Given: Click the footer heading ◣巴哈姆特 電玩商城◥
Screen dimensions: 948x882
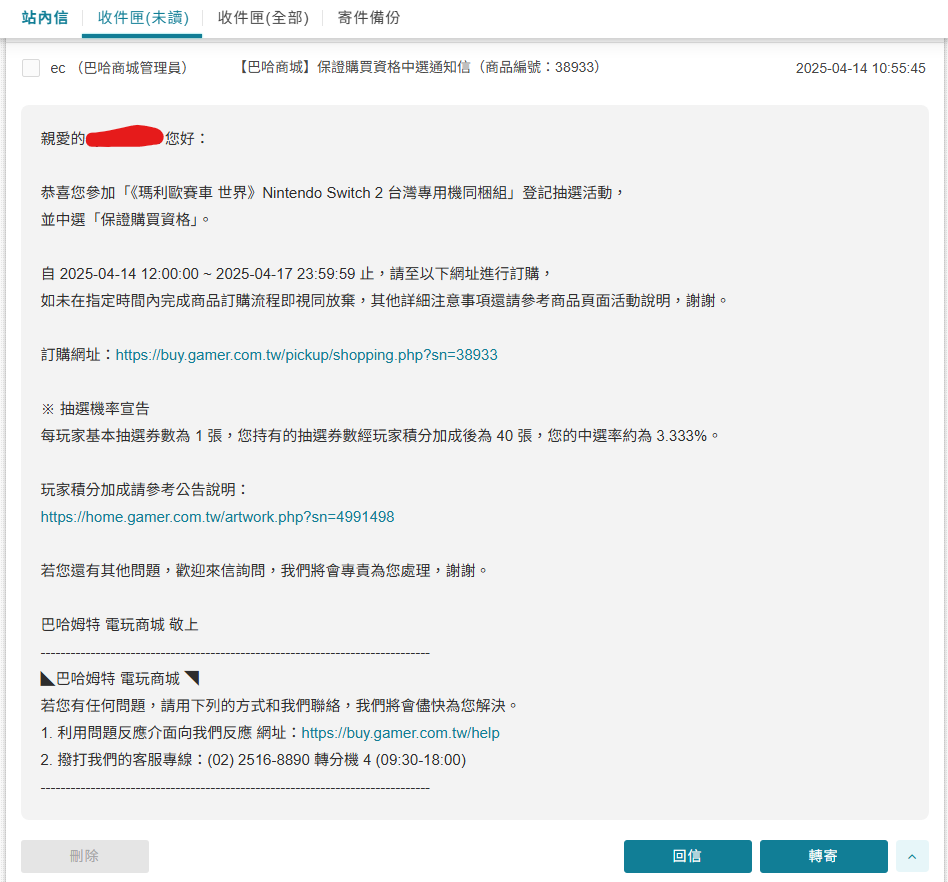Looking at the screenshot, I should tap(120, 679).
